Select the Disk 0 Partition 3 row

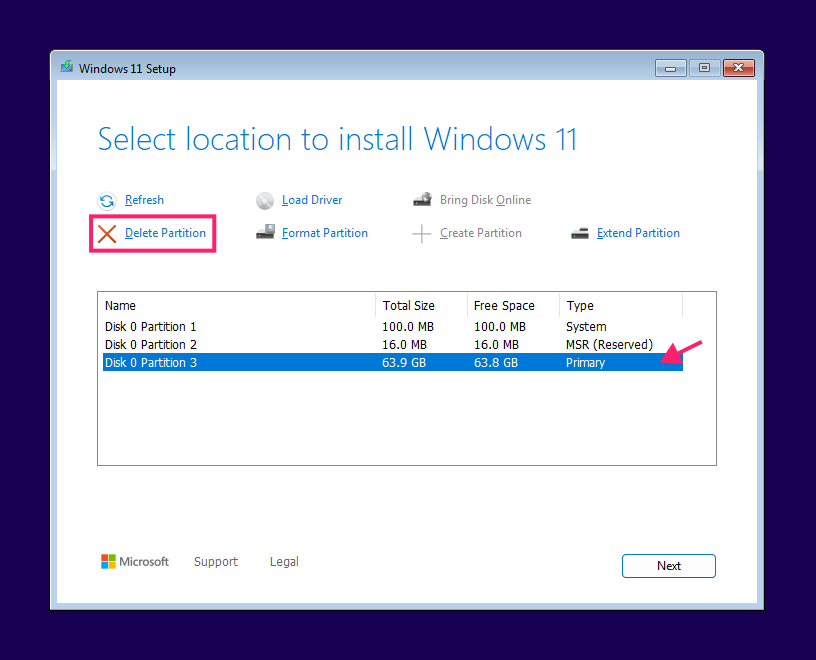tap(392, 362)
